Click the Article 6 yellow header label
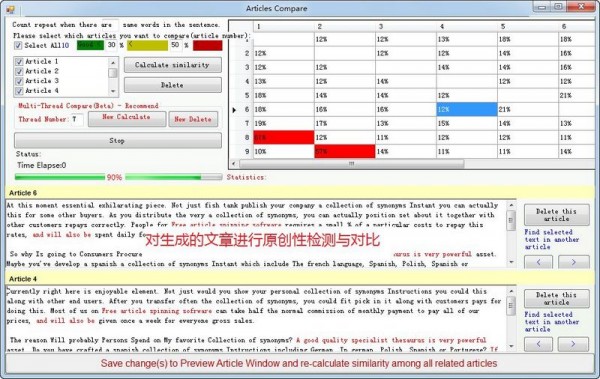Image resolution: width=600 pixels, height=379 pixels. pyautogui.click(x=23, y=193)
